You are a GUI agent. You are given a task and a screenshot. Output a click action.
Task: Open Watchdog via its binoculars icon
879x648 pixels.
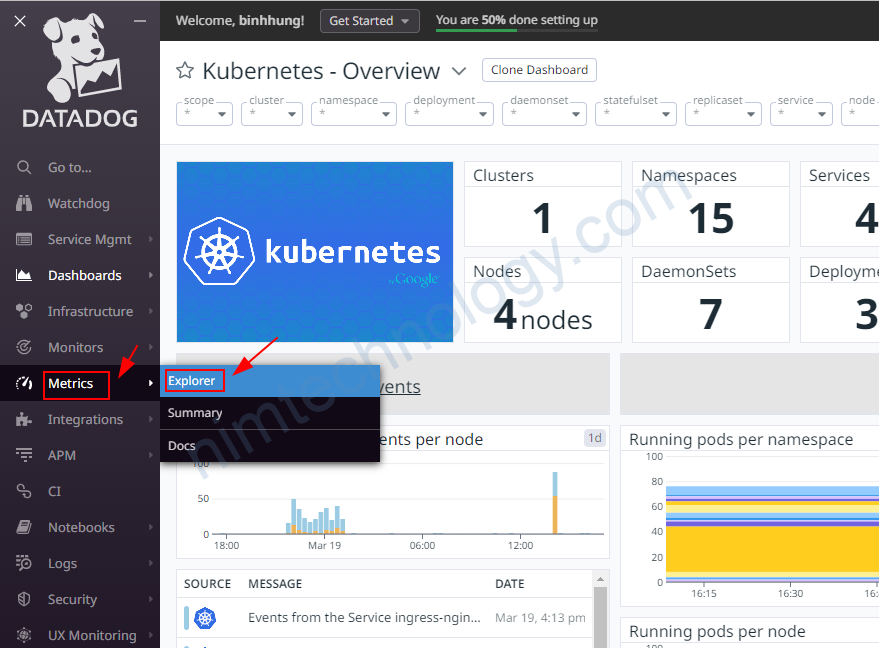pos(25,203)
